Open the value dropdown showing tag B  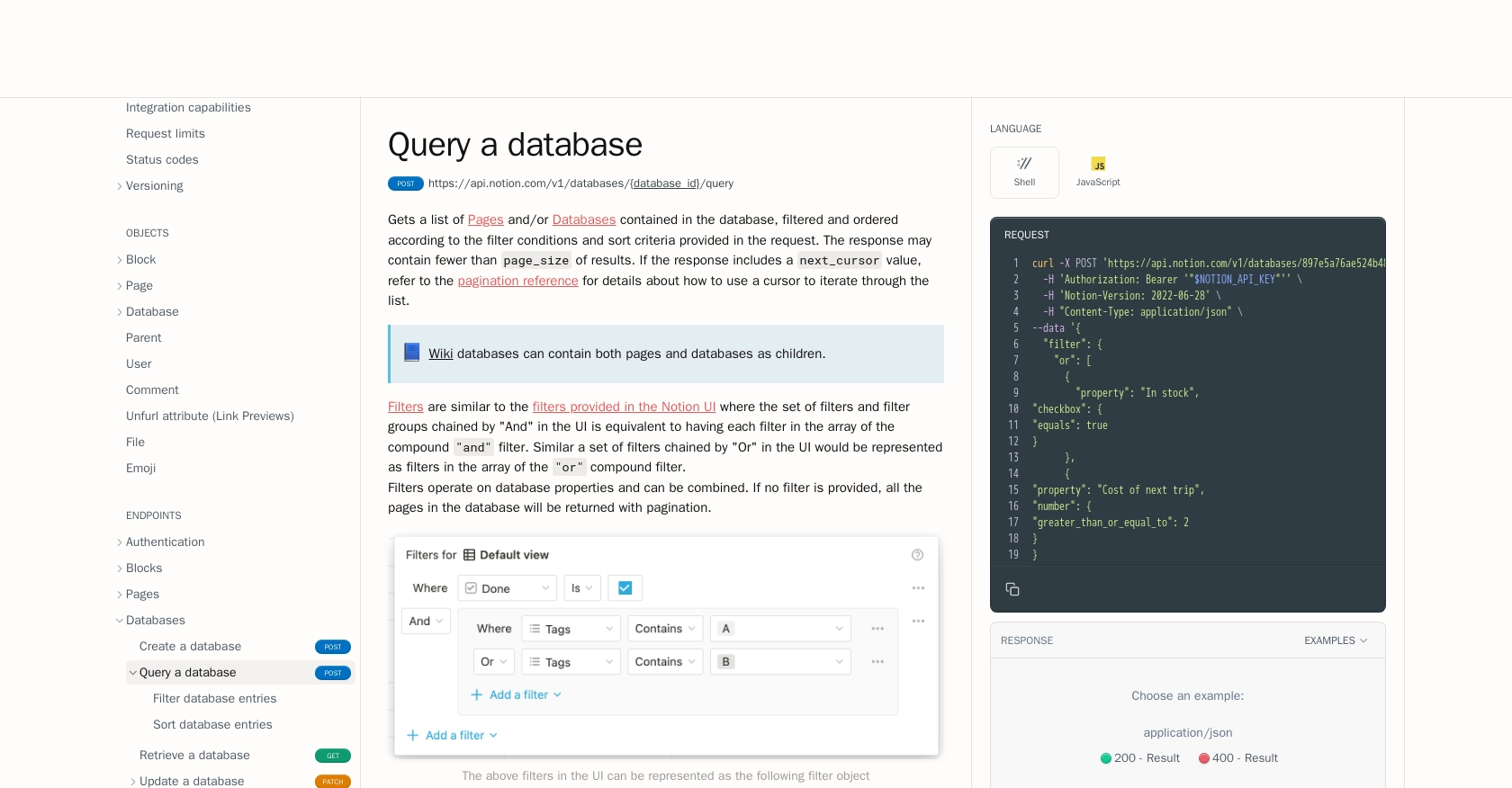(780, 662)
